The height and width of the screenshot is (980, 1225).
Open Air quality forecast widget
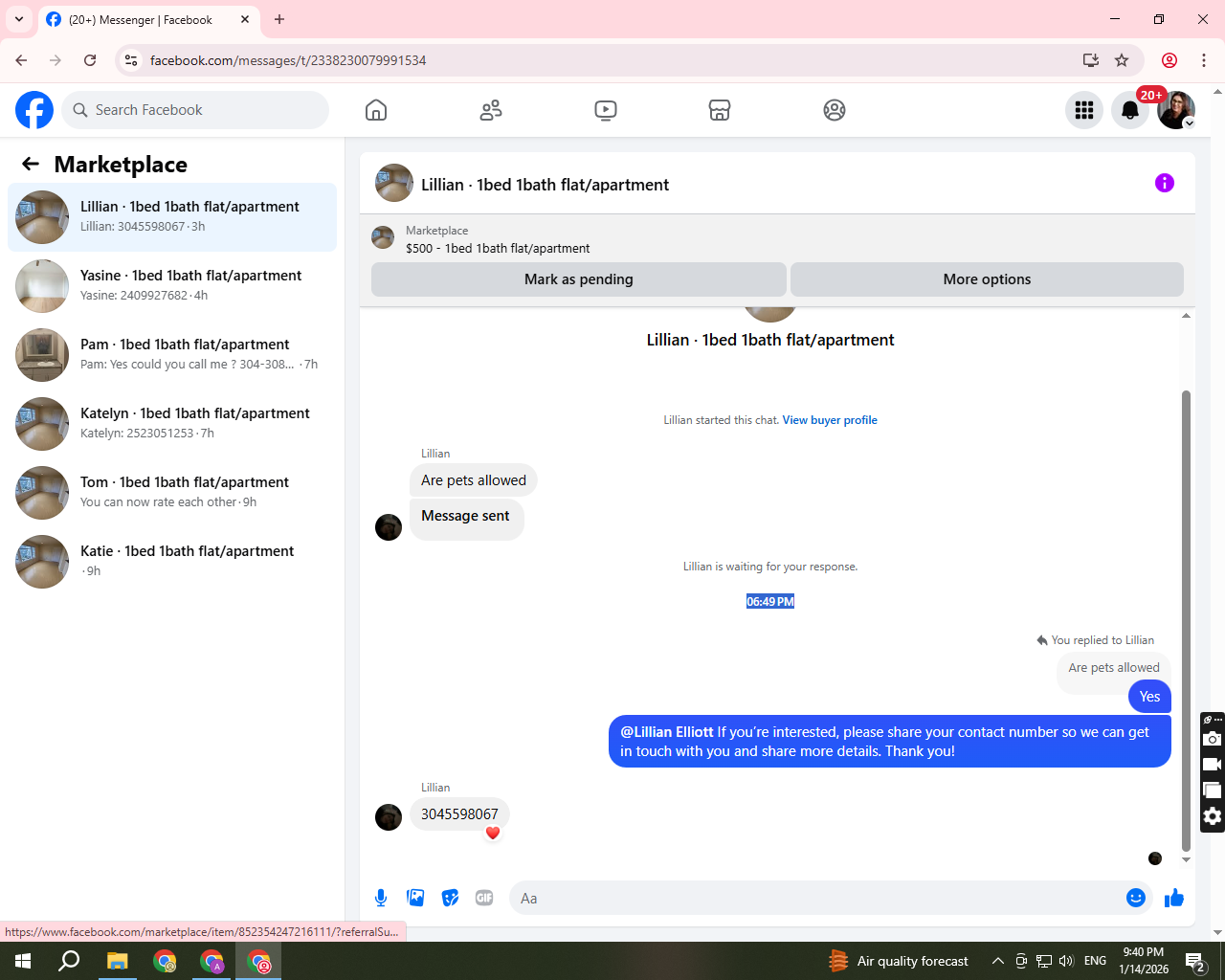[899, 961]
